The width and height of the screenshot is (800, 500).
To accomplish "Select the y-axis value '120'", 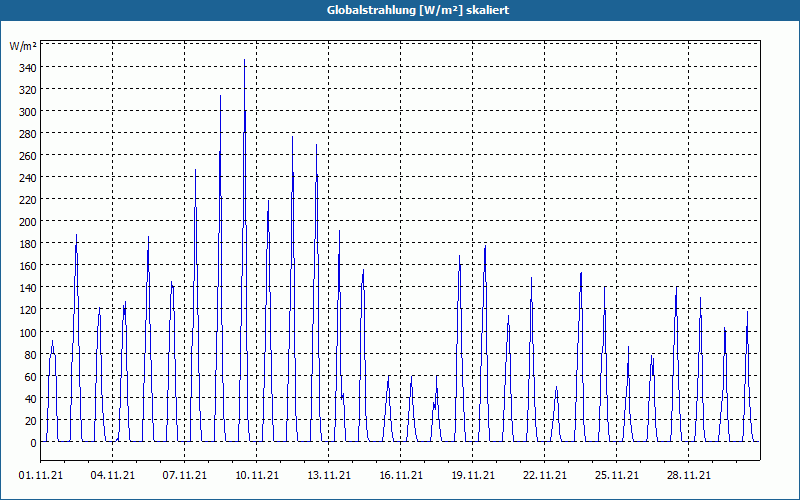I will point(28,310).
